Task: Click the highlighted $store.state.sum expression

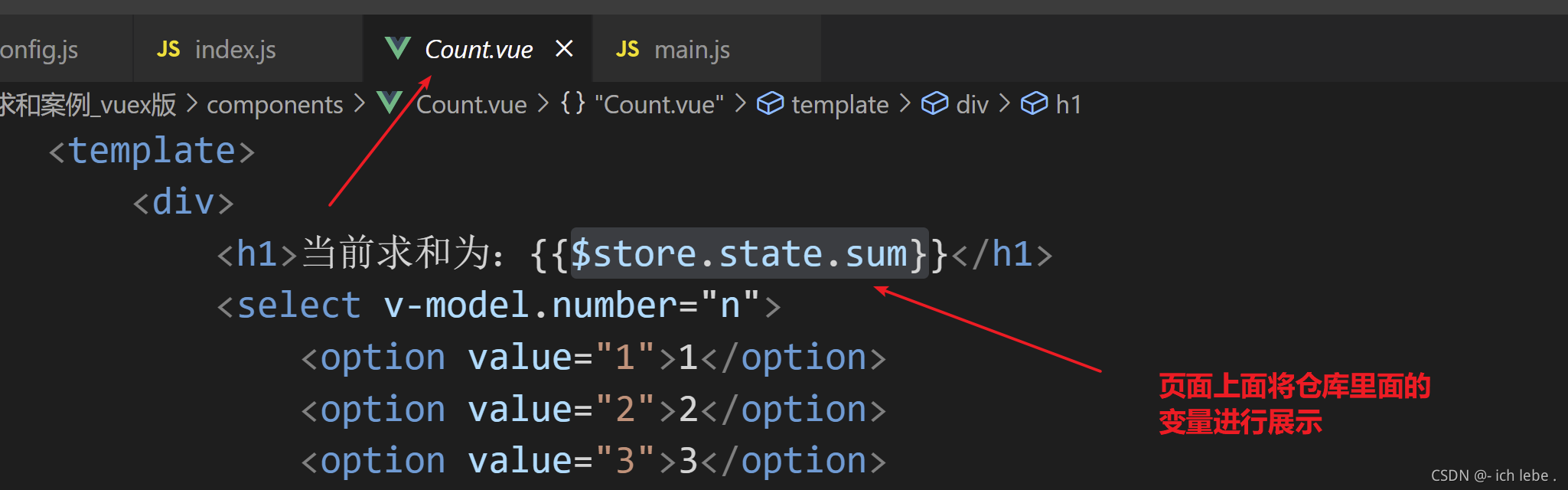Action: pos(749,253)
